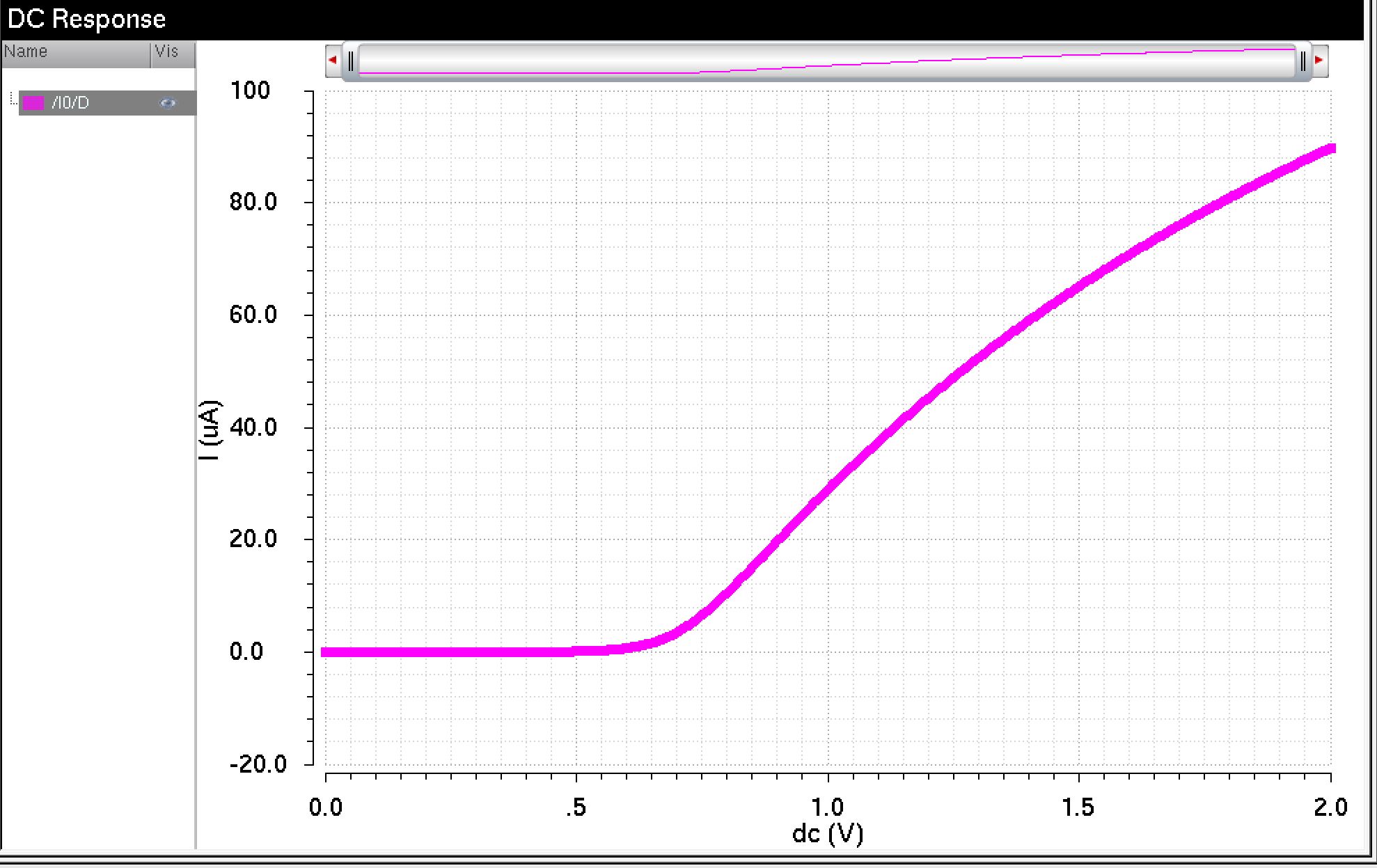Image resolution: width=1377 pixels, height=868 pixels.
Task: Click the .5 x-axis tick label
Action: pos(575,807)
